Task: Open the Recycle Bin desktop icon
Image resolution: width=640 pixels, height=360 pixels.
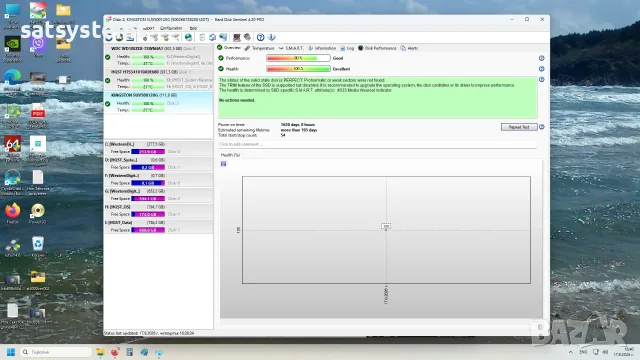Action: click(x=38, y=246)
